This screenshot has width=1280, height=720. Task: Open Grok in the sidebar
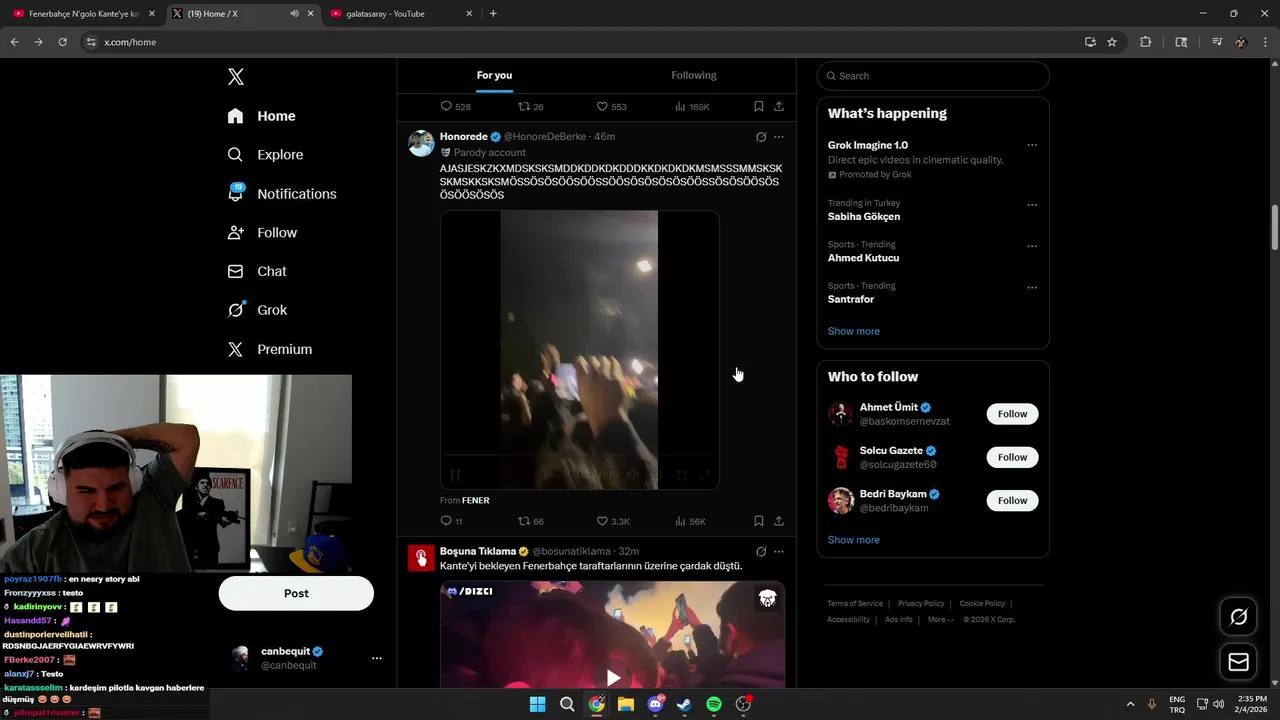[x=257, y=310]
